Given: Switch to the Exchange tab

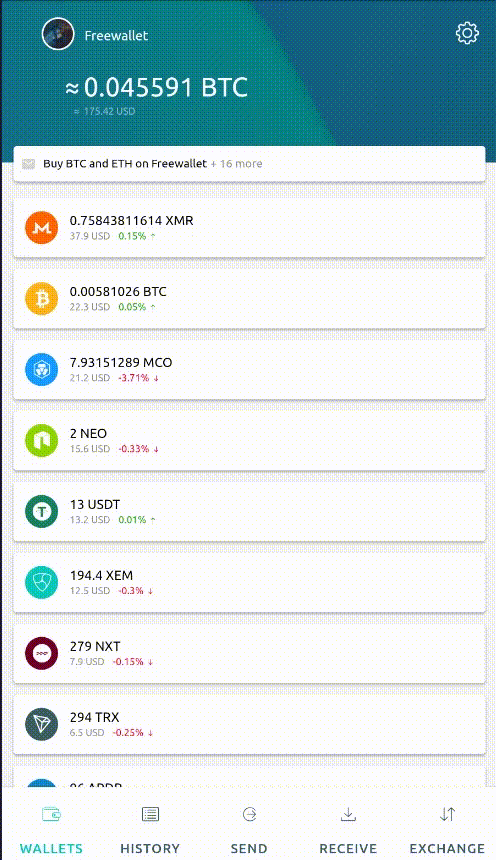Looking at the screenshot, I should pyautogui.click(x=447, y=830).
